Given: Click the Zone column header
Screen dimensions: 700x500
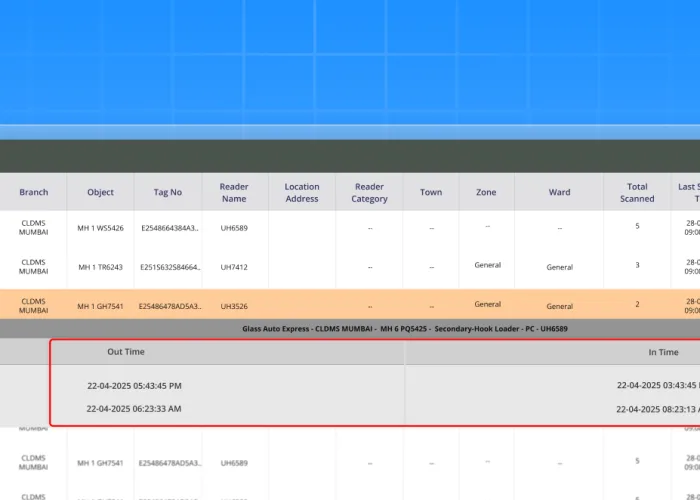Looking at the screenshot, I should [x=486, y=192].
